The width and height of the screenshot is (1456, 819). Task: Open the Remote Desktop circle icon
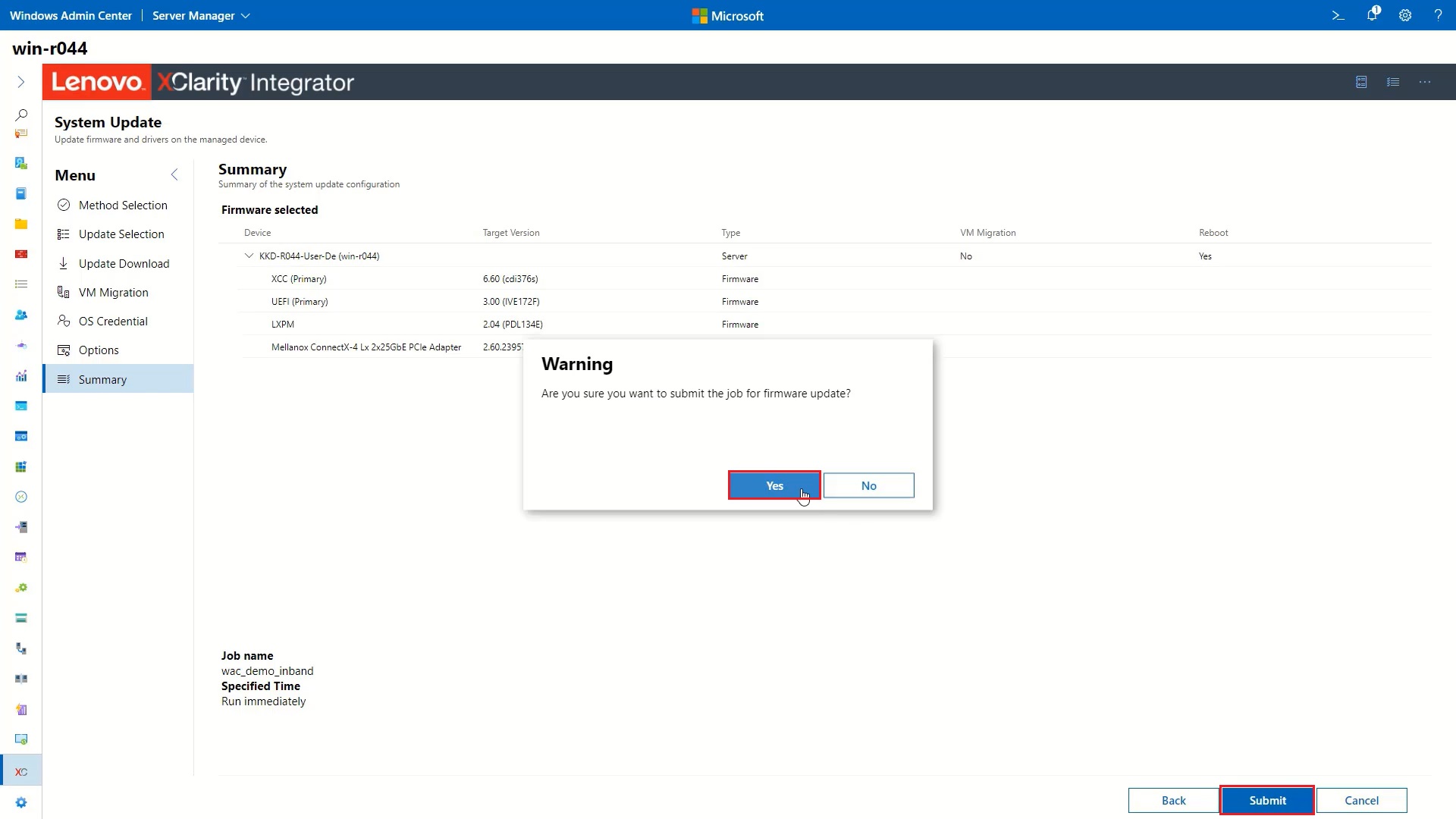21,497
